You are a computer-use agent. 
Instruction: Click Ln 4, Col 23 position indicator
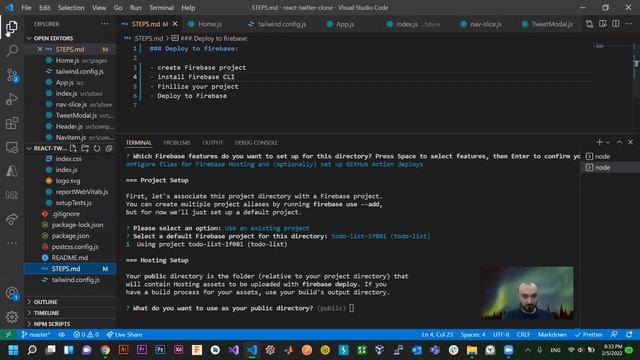tap(437, 335)
